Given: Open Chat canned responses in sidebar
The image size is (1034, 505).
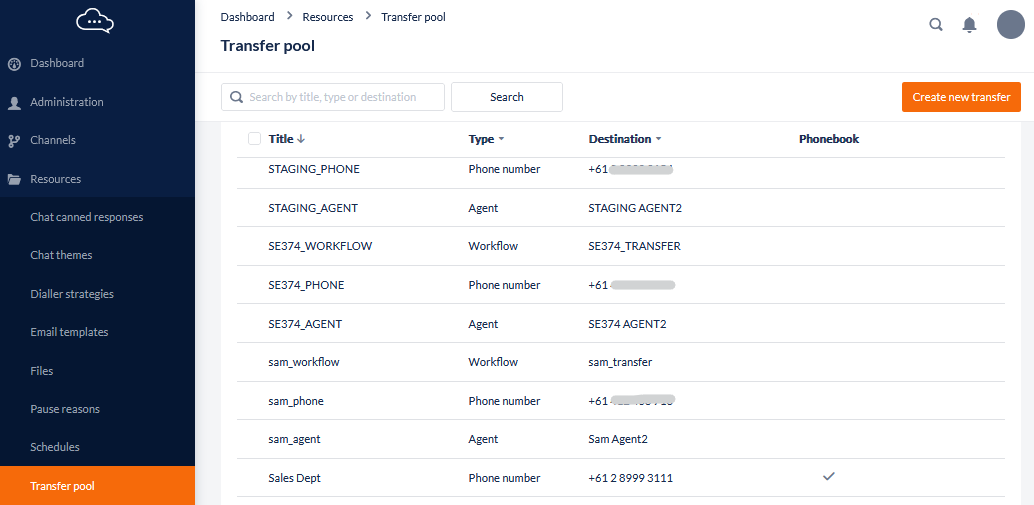Looking at the screenshot, I should pos(87,217).
